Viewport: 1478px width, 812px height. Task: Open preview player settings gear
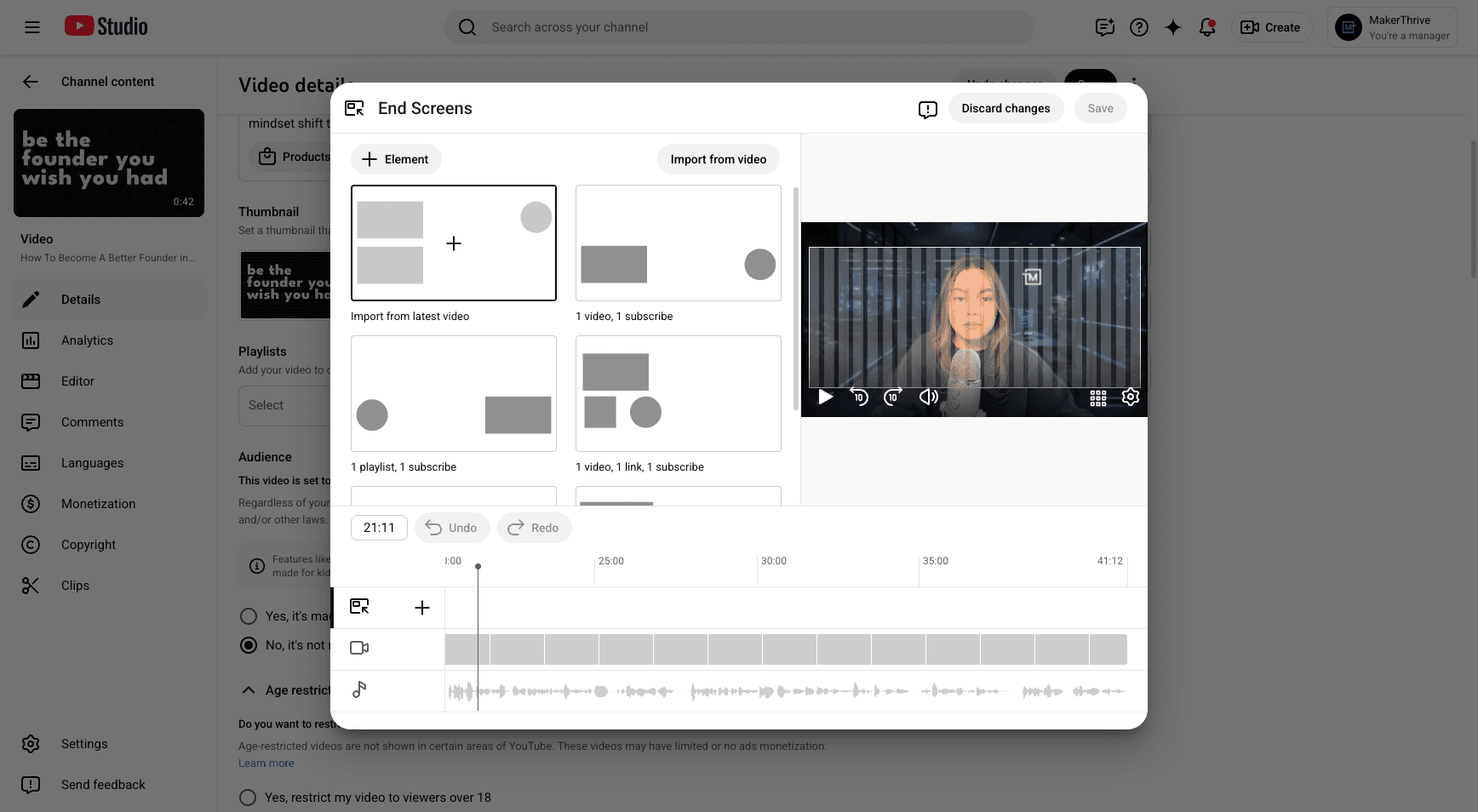click(1131, 397)
